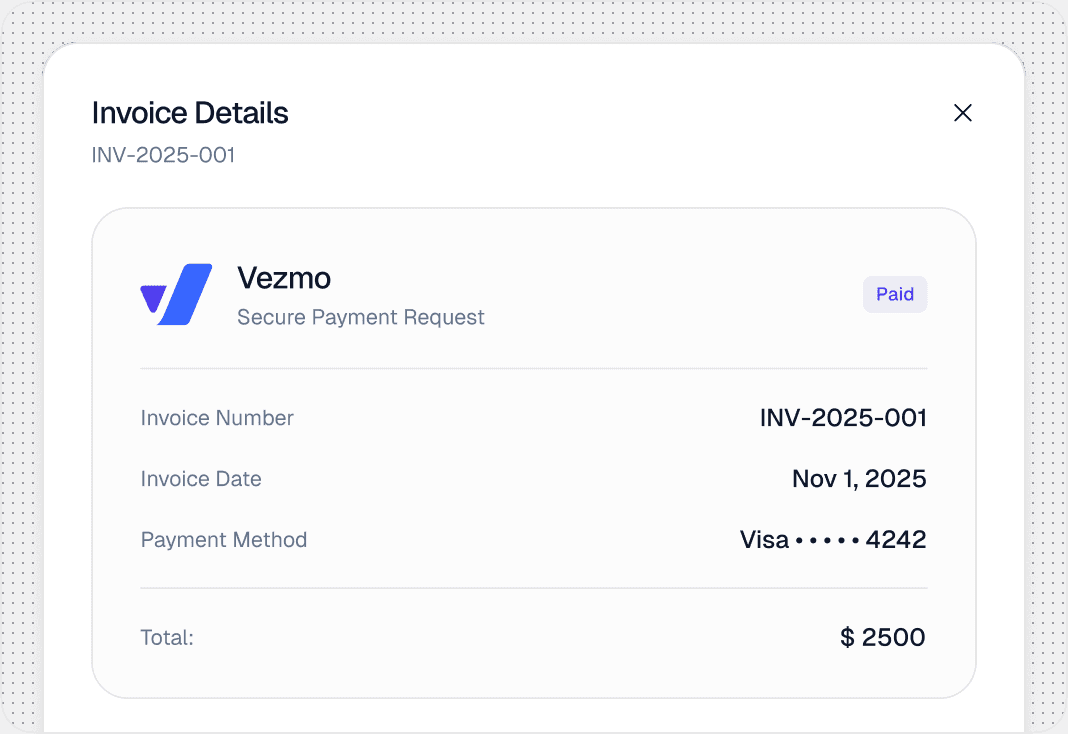This screenshot has width=1068, height=734.
Task: Click the Invoice Date label
Action: coord(201,479)
